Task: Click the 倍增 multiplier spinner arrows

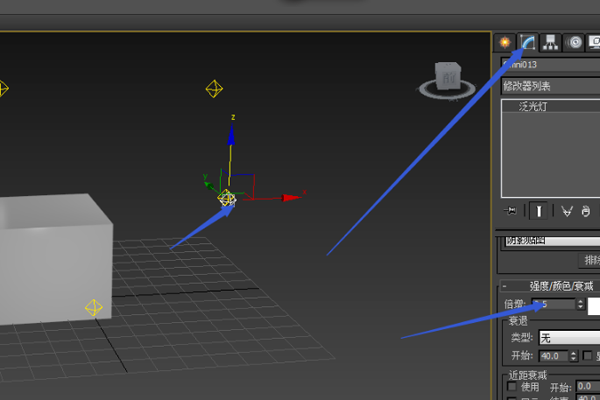Action: click(580, 304)
